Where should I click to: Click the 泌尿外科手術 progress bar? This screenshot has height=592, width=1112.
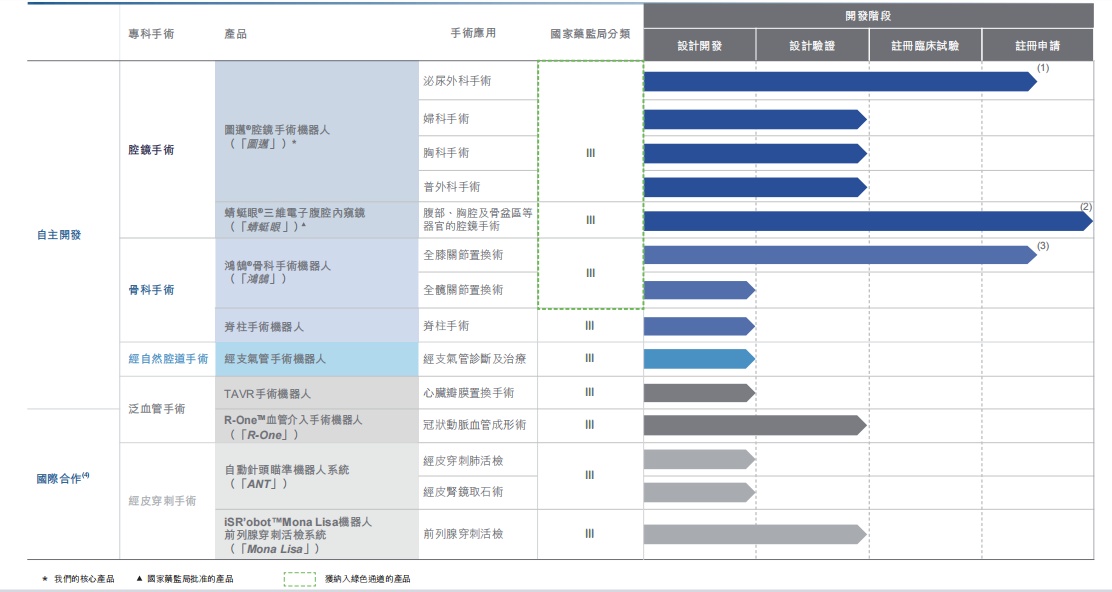[838, 82]
